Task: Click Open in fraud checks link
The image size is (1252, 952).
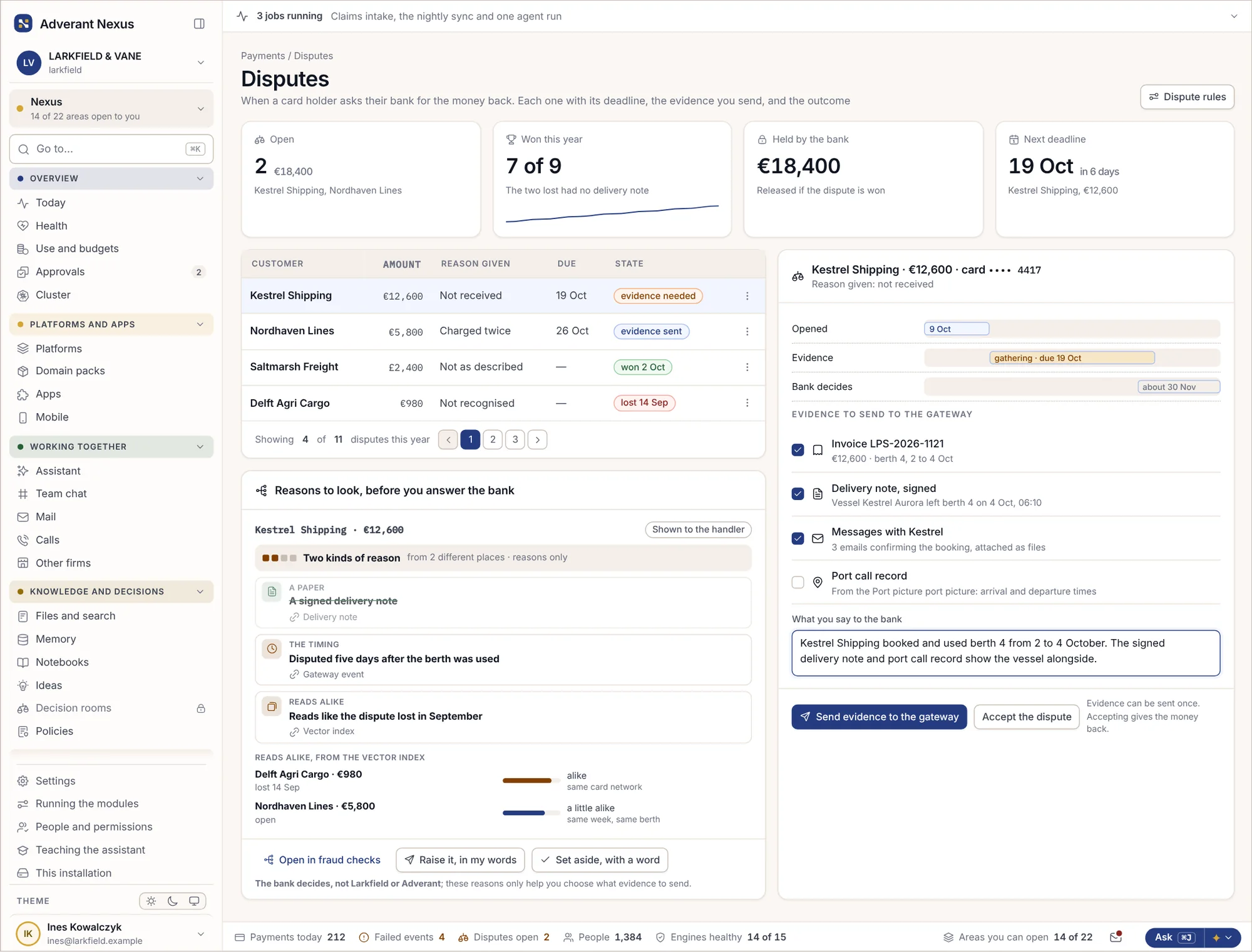Action: (x=322, y=860)
